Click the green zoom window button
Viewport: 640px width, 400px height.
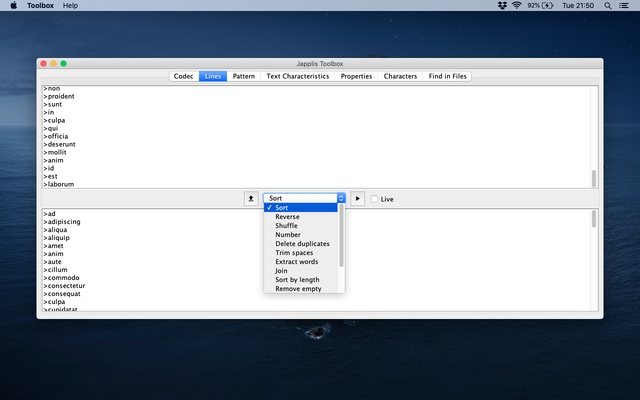tap(64, 64)
